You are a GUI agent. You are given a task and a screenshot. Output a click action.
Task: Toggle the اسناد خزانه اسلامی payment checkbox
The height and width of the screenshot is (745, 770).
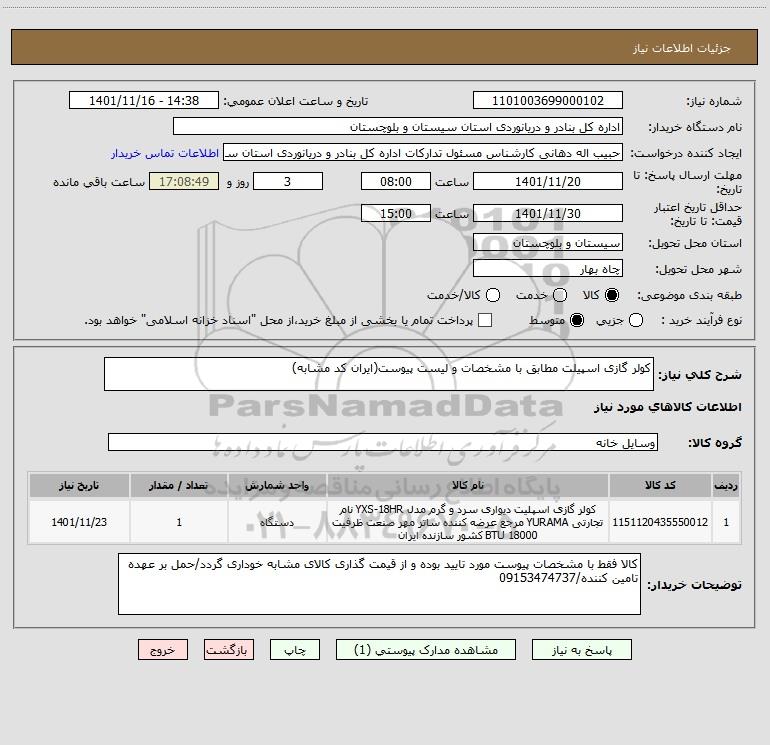[x=485, y=320]
